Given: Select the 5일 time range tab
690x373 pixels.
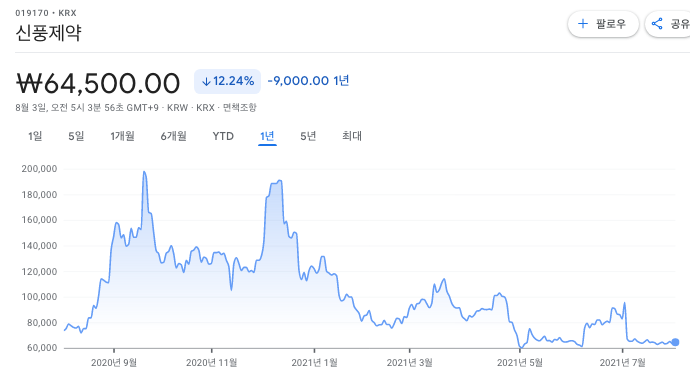Looking at the screenshot, I should (76, 136).
